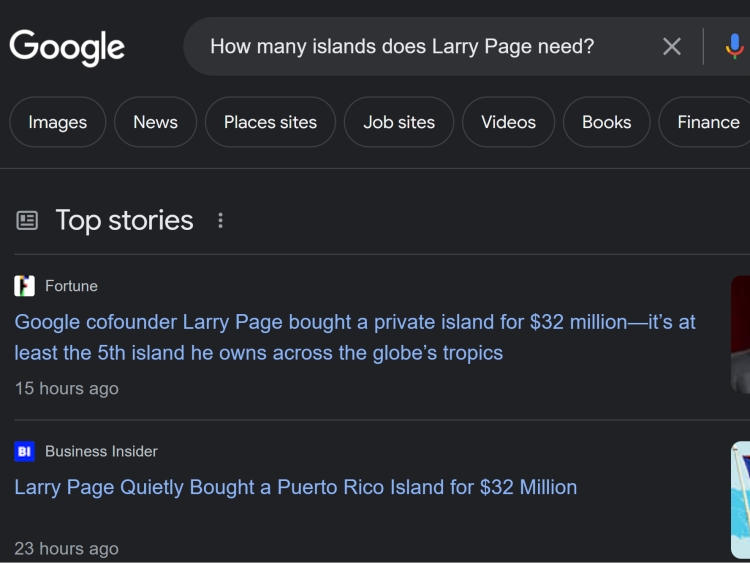Open the Finance filter tab
Image resolution: width=750 pixels, height=563 pixels.
coord(707,122)
